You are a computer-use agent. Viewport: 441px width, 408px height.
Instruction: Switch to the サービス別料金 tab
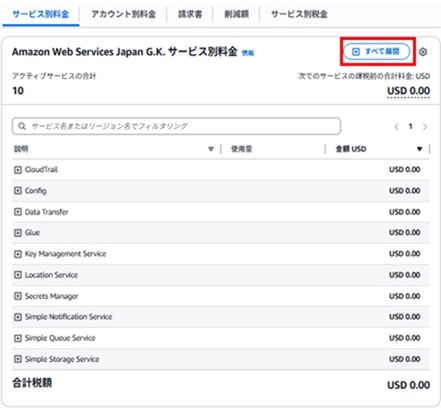[x=41, y=14]
